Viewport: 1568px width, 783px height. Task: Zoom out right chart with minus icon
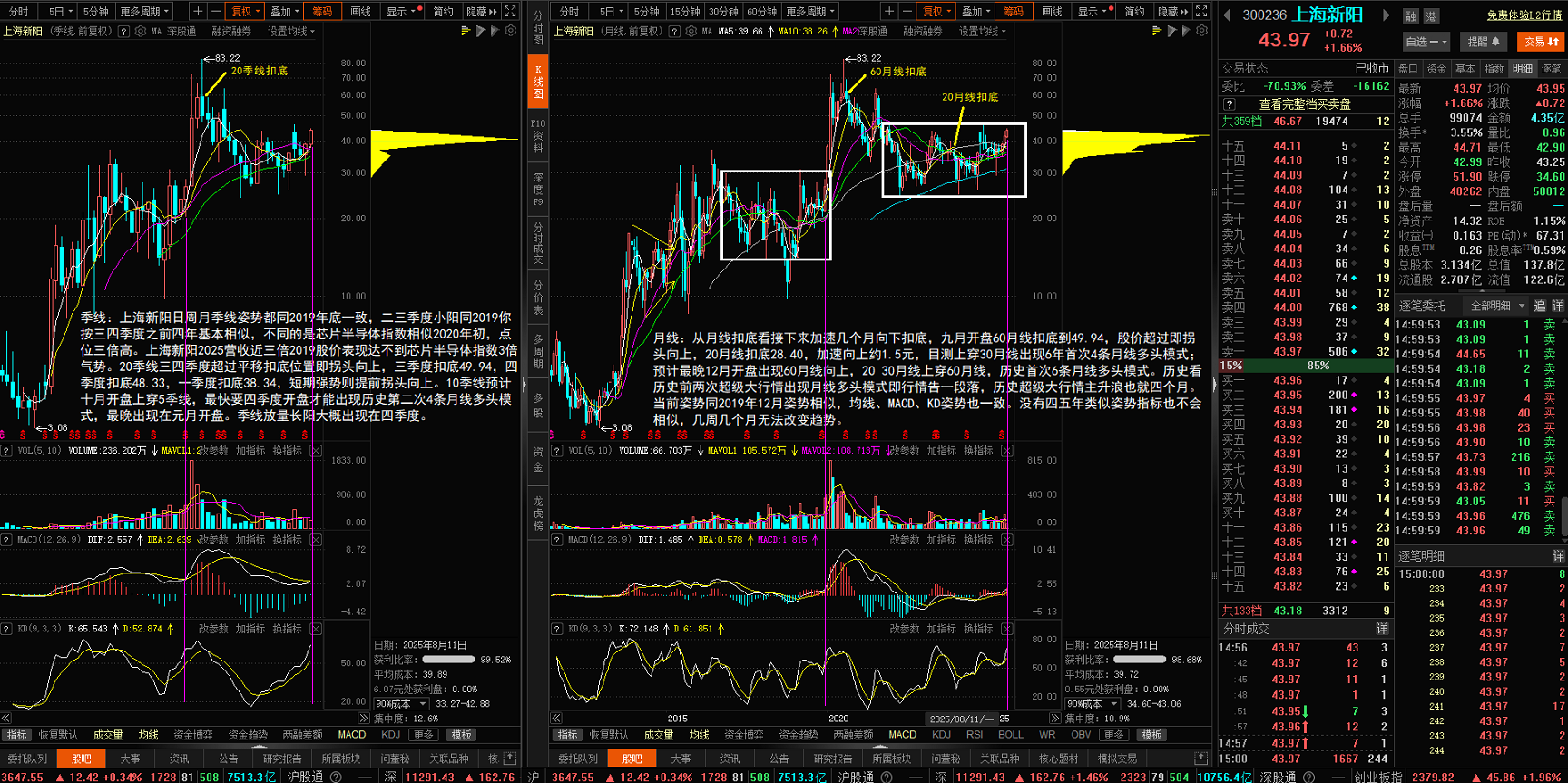tap(906, 11)
